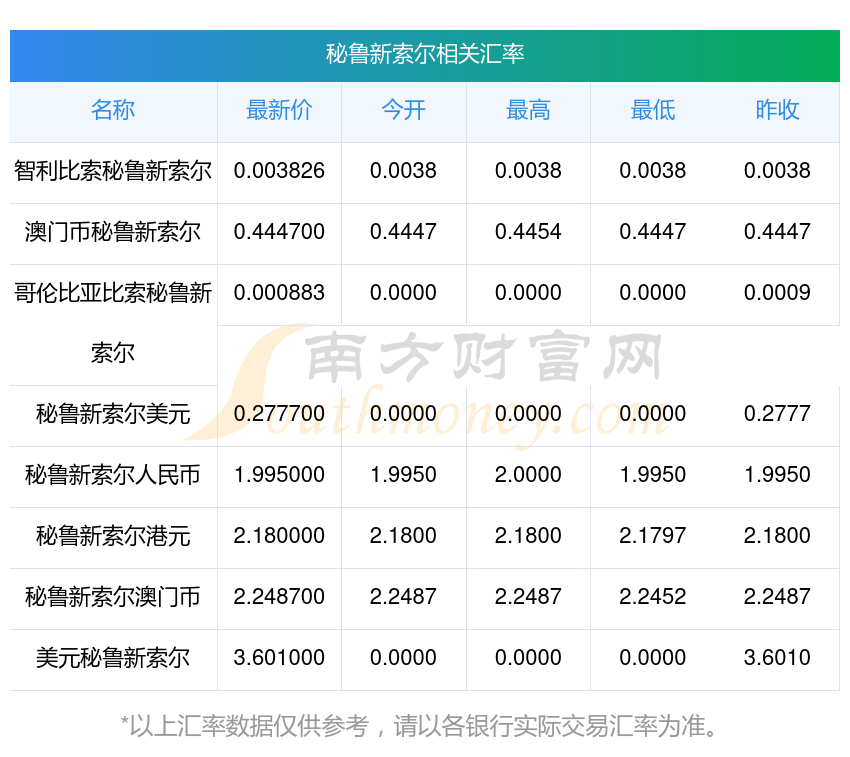Select row name 秘鲁新索尔美元
The image size is (850, 757).
113,415
